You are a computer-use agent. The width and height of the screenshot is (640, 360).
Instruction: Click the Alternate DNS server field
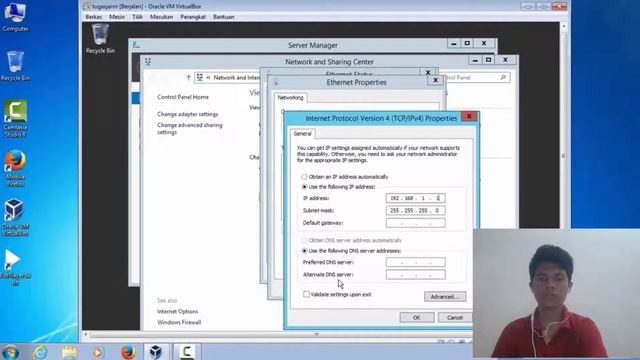point(416,274)
